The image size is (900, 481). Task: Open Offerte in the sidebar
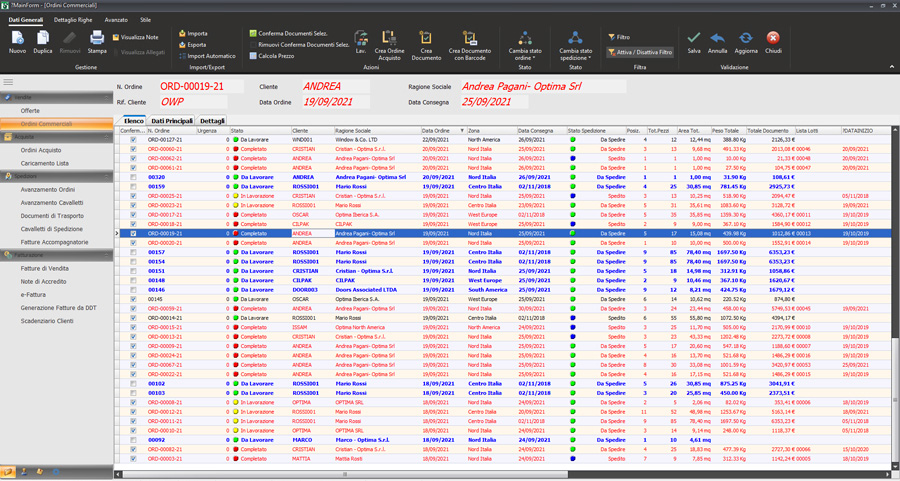[x=30, y=111]
